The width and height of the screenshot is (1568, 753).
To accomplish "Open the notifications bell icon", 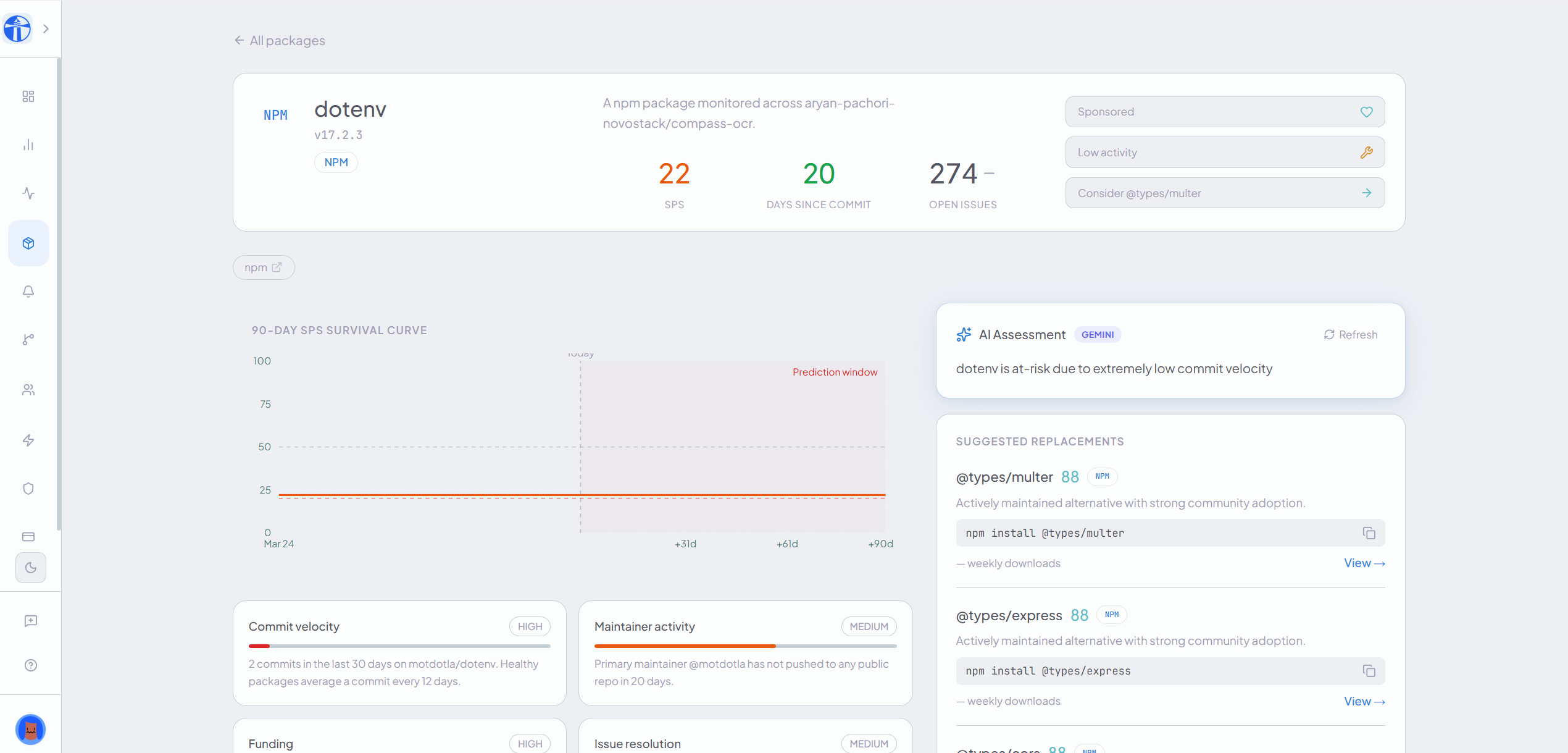I will coord(28,292).
